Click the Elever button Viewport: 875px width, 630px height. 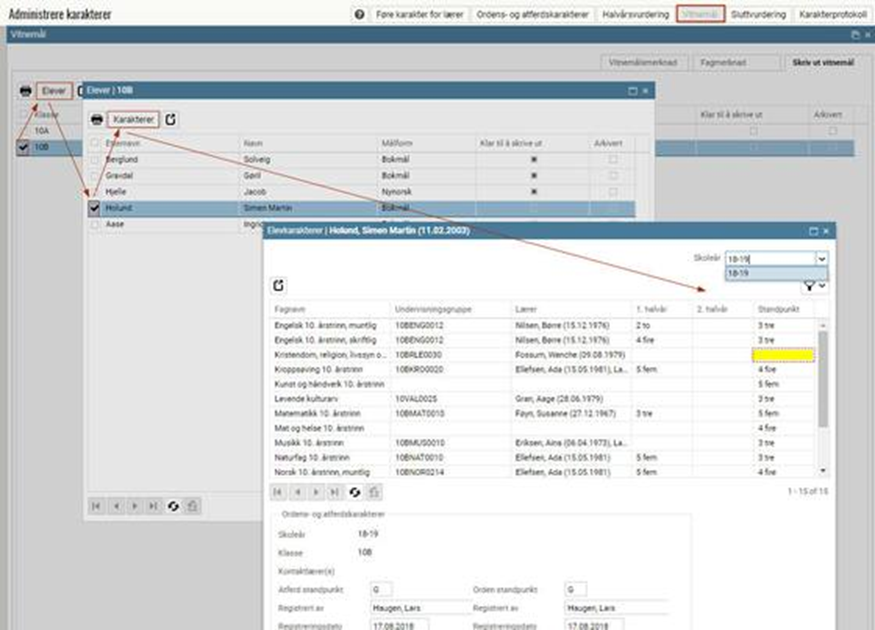[x=54, y=91]
